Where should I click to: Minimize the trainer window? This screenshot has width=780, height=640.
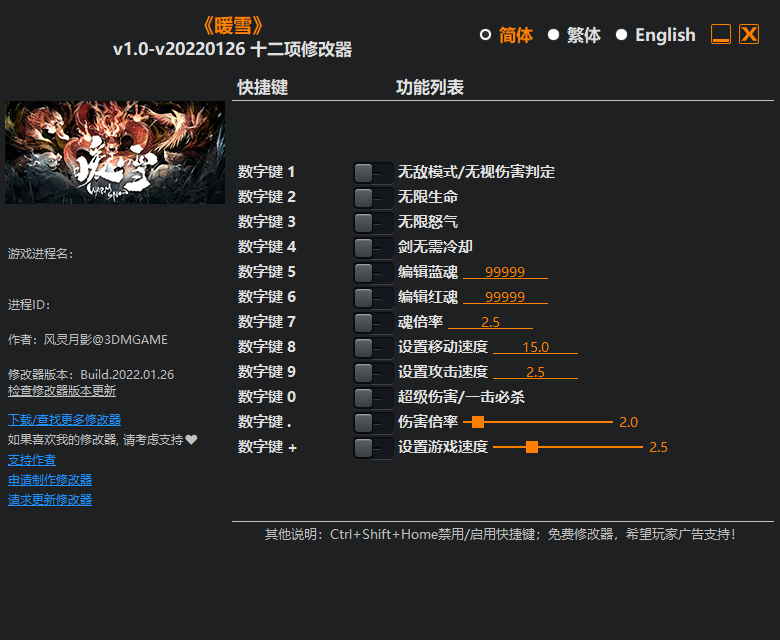[720, 34]
